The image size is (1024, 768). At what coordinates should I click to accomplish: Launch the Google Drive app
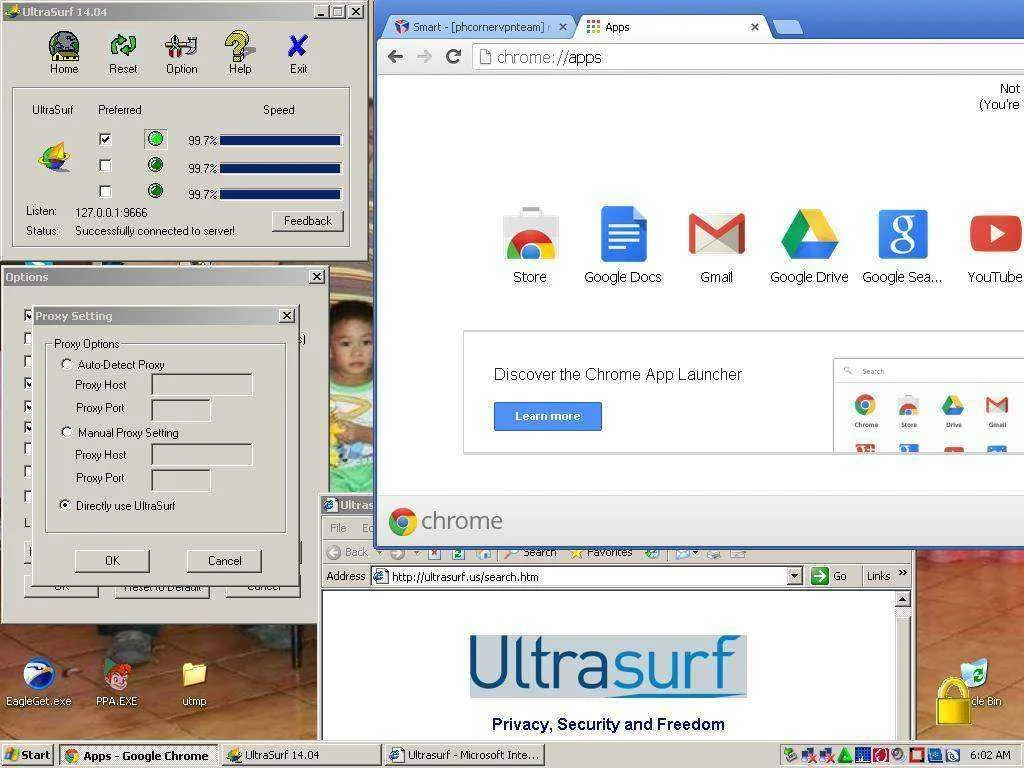pyautogui.click(x=809, y=246)
